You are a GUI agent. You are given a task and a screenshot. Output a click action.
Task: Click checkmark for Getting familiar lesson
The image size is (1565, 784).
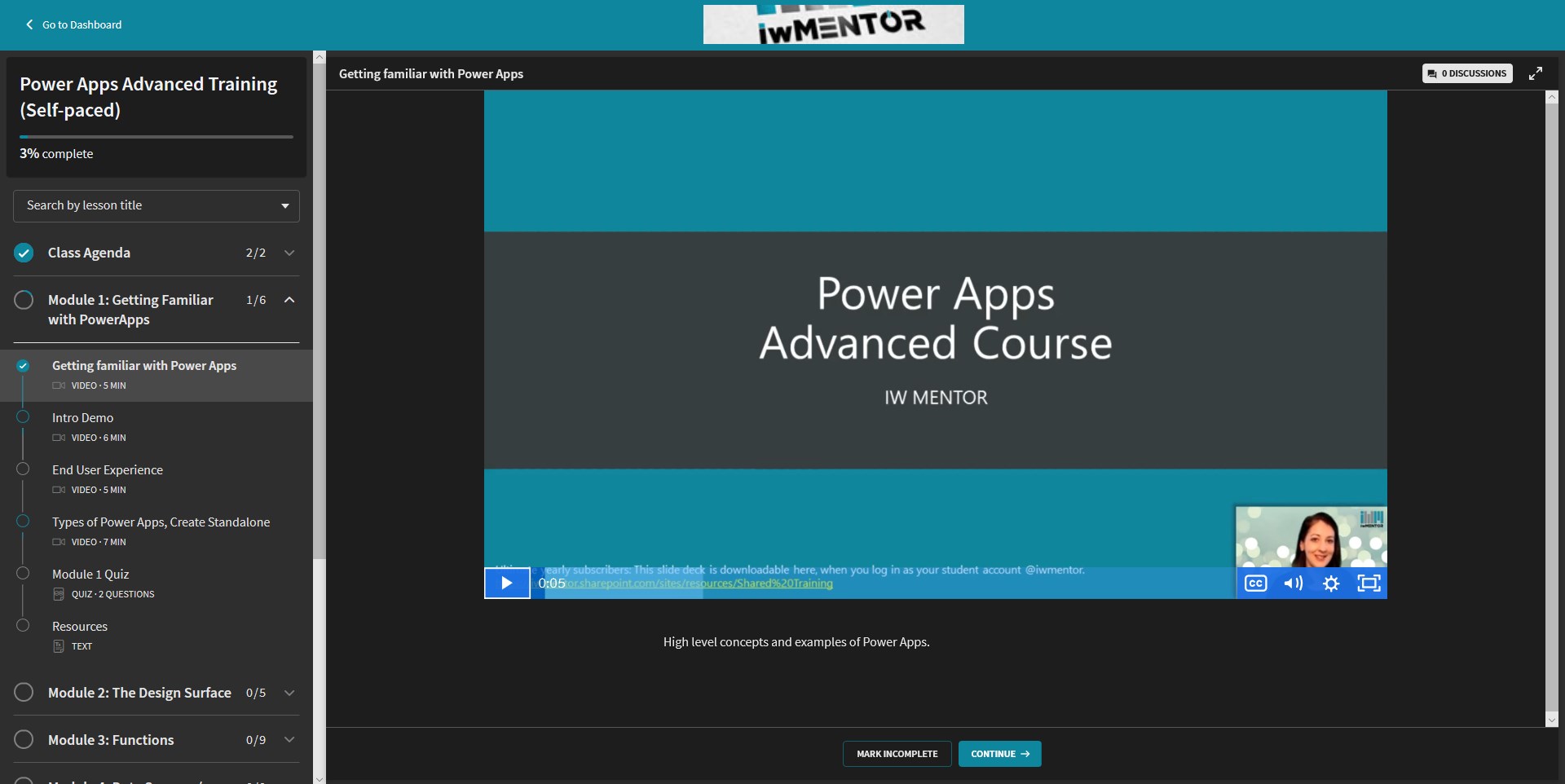tap(23, 366)
